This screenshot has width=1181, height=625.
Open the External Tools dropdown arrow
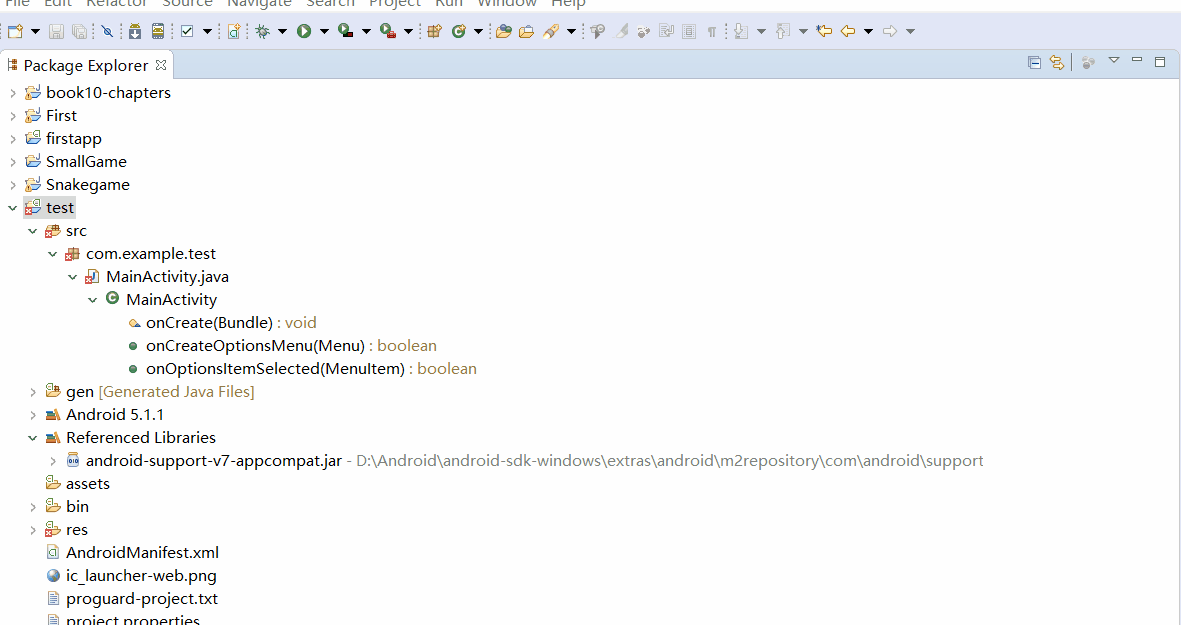click(408, 32)
